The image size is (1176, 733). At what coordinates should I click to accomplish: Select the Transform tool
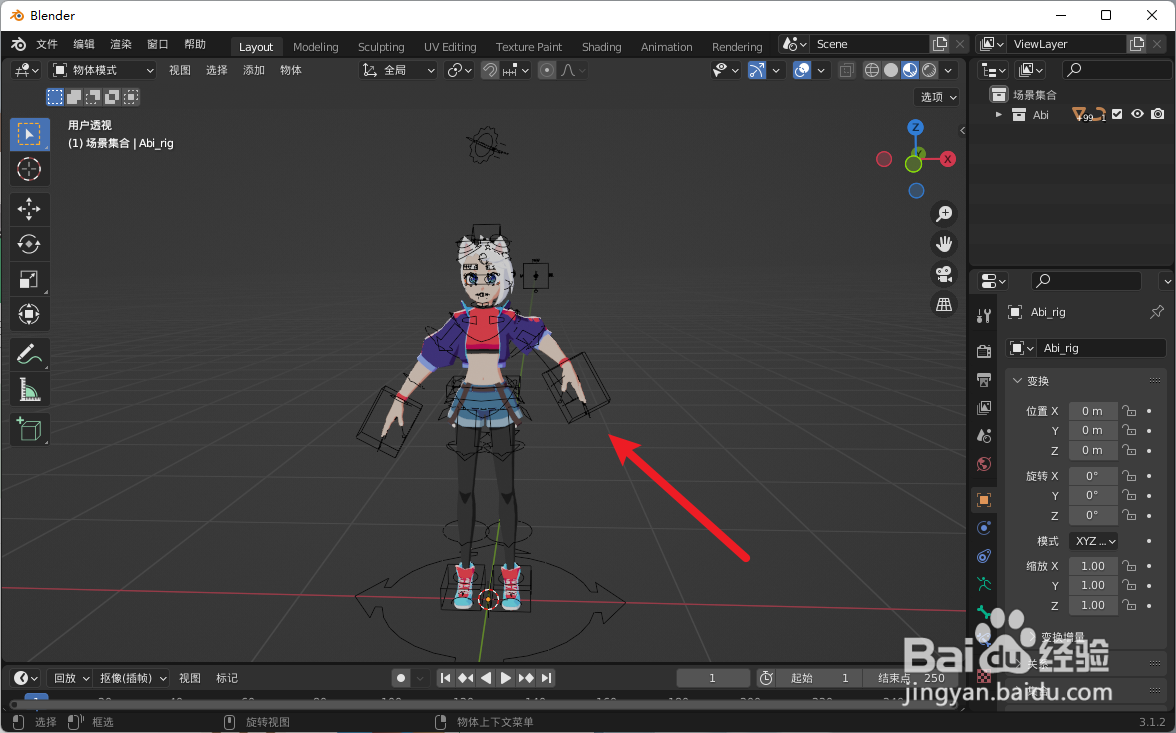coord(29,314)
